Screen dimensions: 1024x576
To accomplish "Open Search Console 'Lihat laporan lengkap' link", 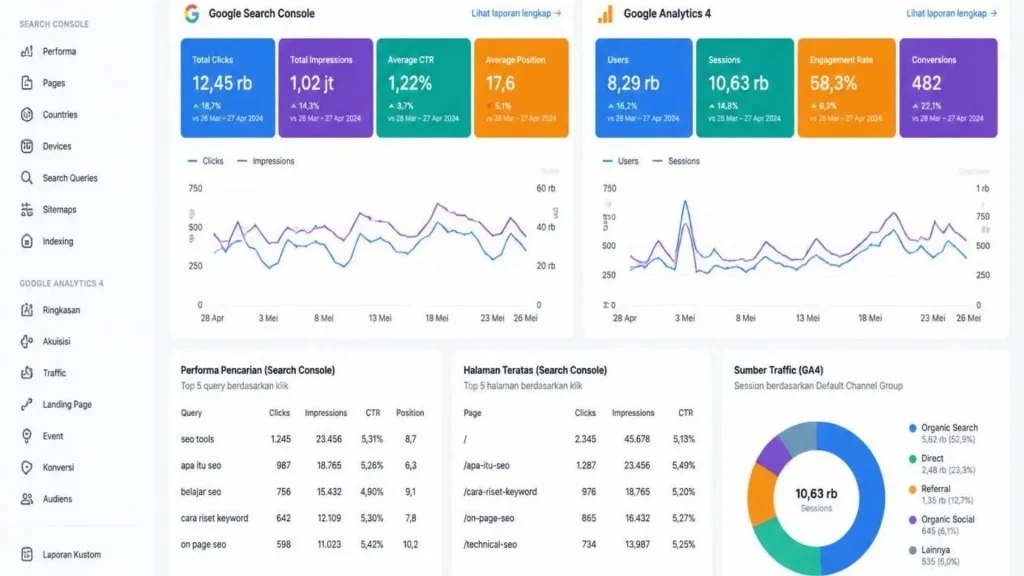I will click(x=516, y=13).
